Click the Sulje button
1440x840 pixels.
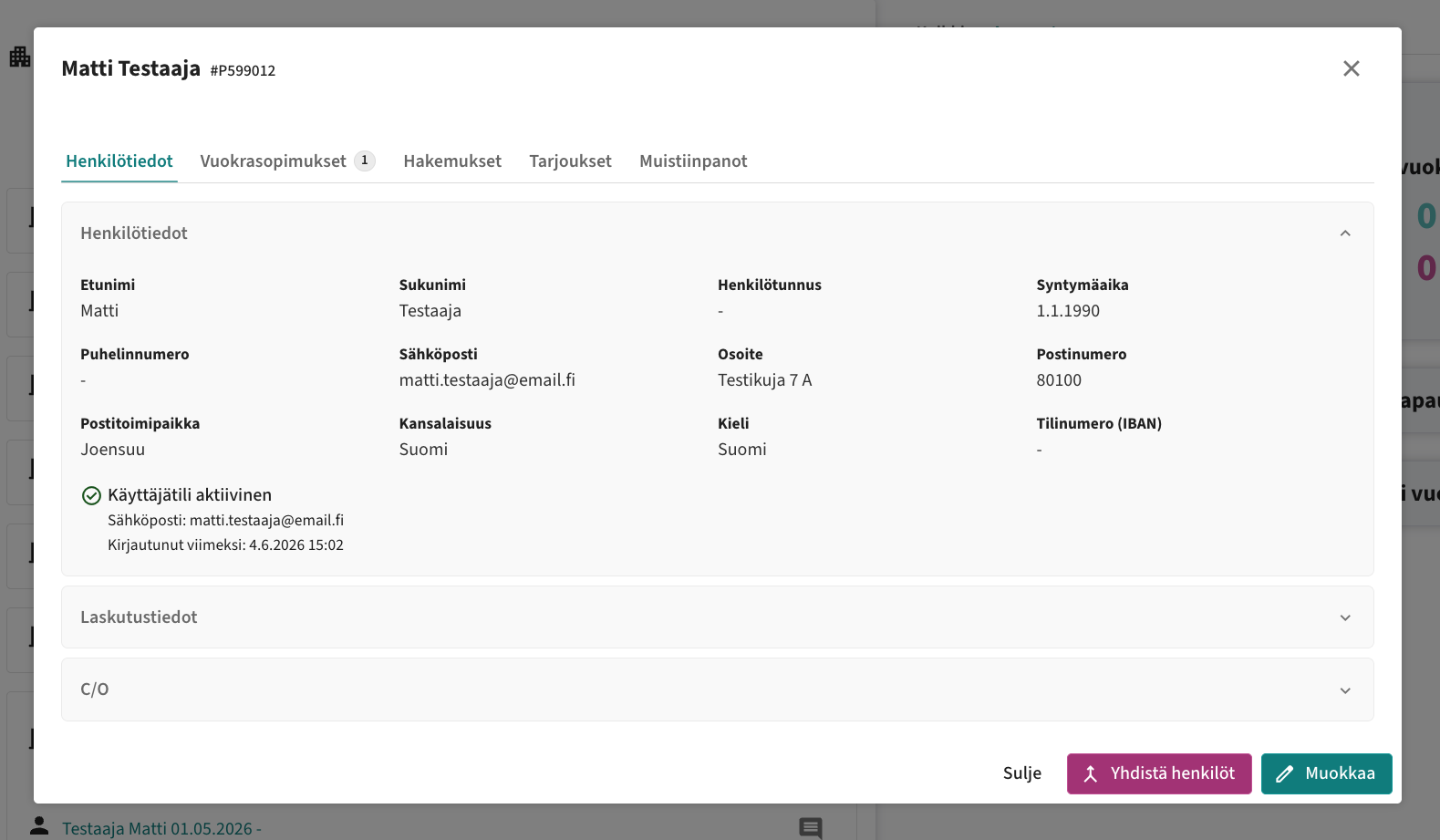click(x=1021, y=773)
